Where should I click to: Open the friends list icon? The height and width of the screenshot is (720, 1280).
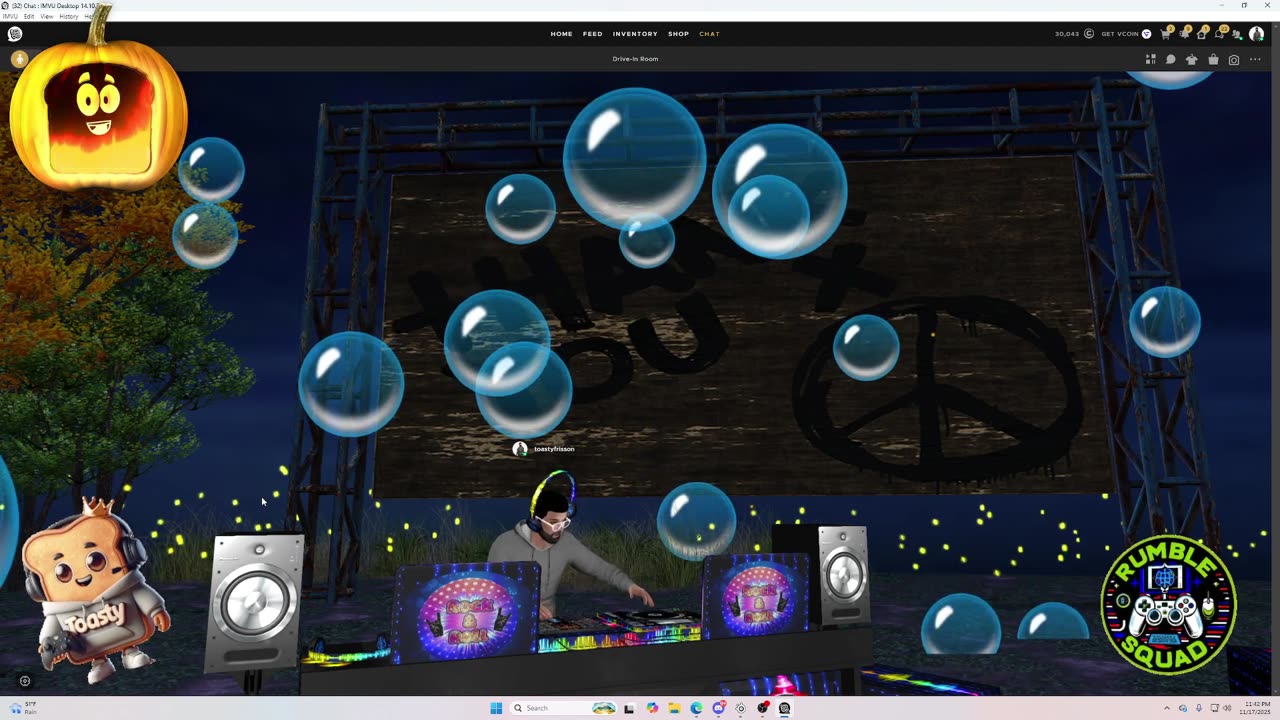tap(1237, 35)
